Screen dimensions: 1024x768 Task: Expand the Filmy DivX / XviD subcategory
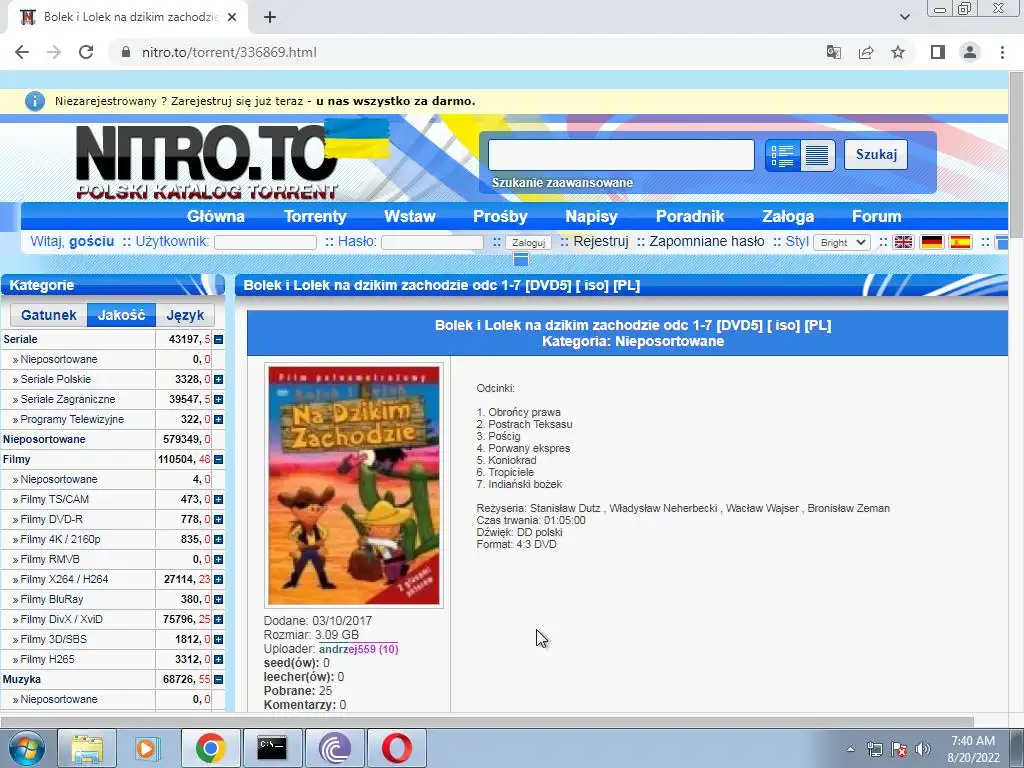(x=219, y=620)
